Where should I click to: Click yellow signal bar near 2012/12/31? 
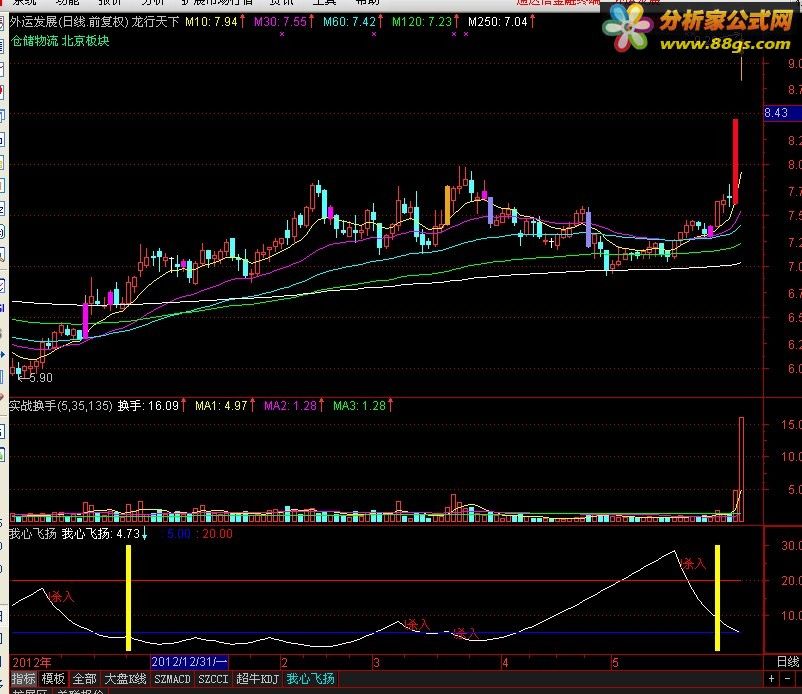[x=128, y=598]
